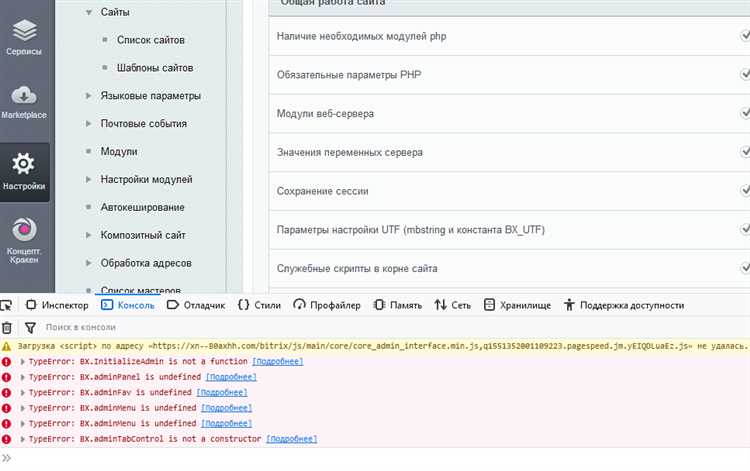750x471 pixels.
Task: Switch to the Консоль tab
Action: coord(128,305)
